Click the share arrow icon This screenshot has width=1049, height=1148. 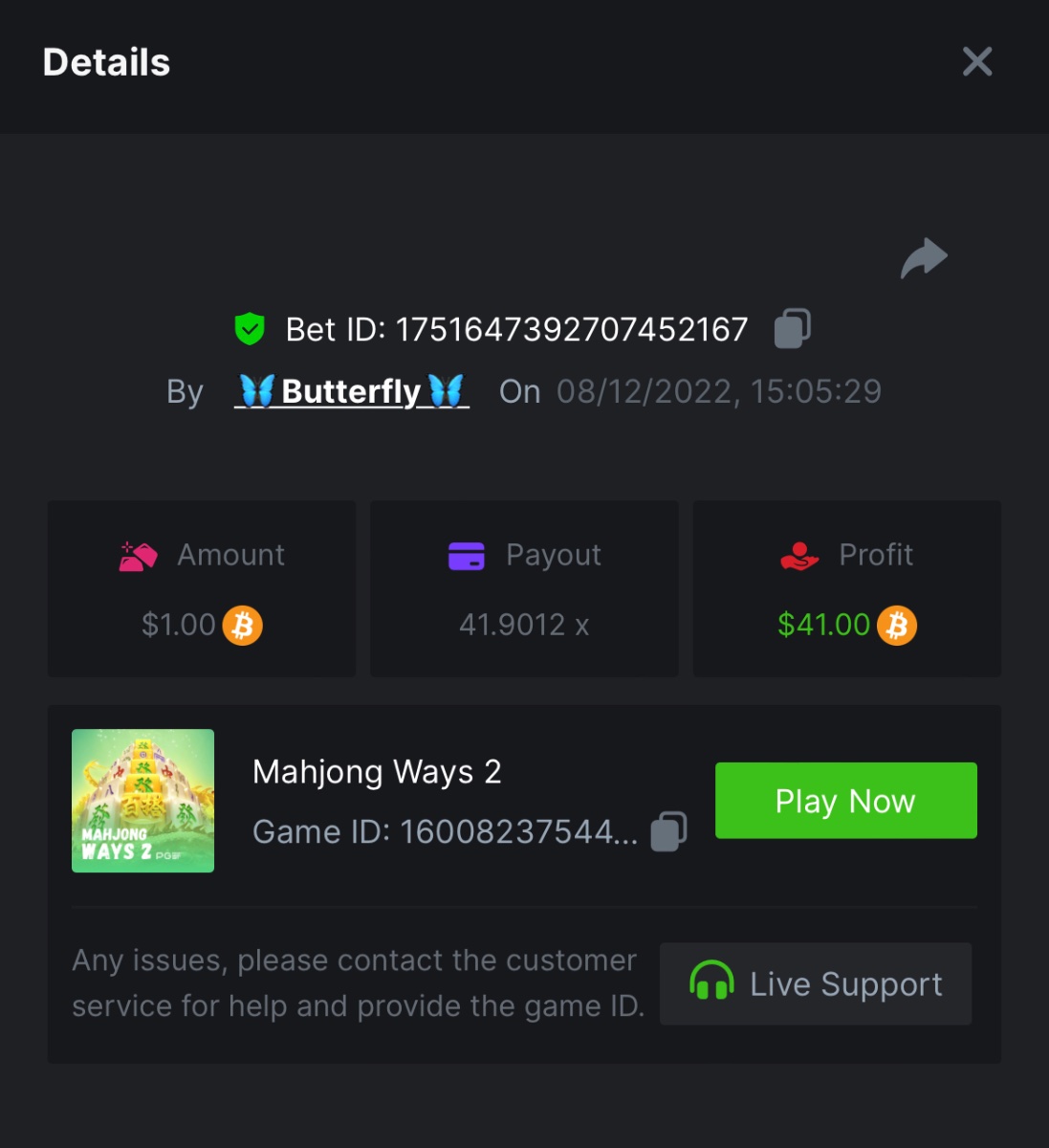[x=924, y=258]
